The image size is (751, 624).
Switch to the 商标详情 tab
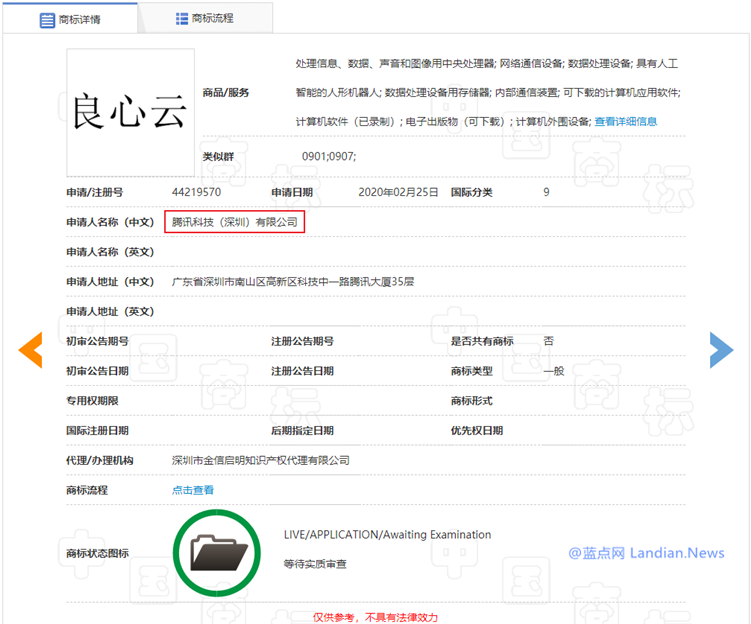pos(70,19)
